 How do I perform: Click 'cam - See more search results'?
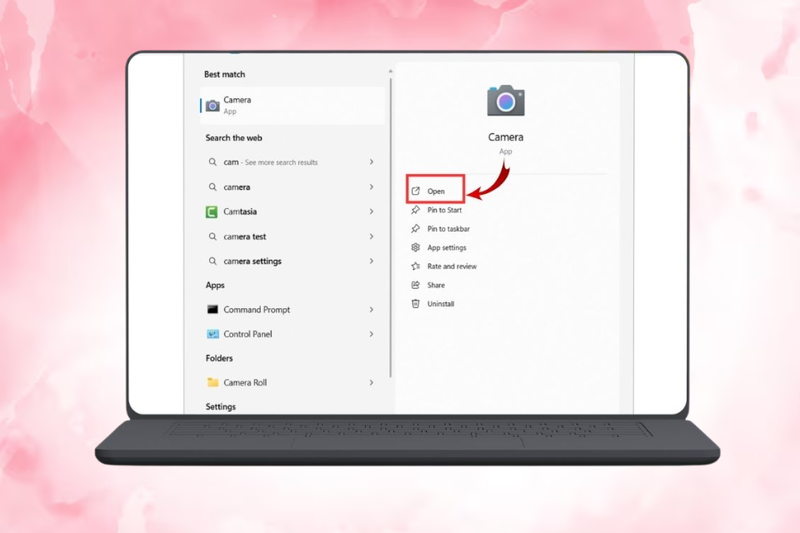coord(270,162)
